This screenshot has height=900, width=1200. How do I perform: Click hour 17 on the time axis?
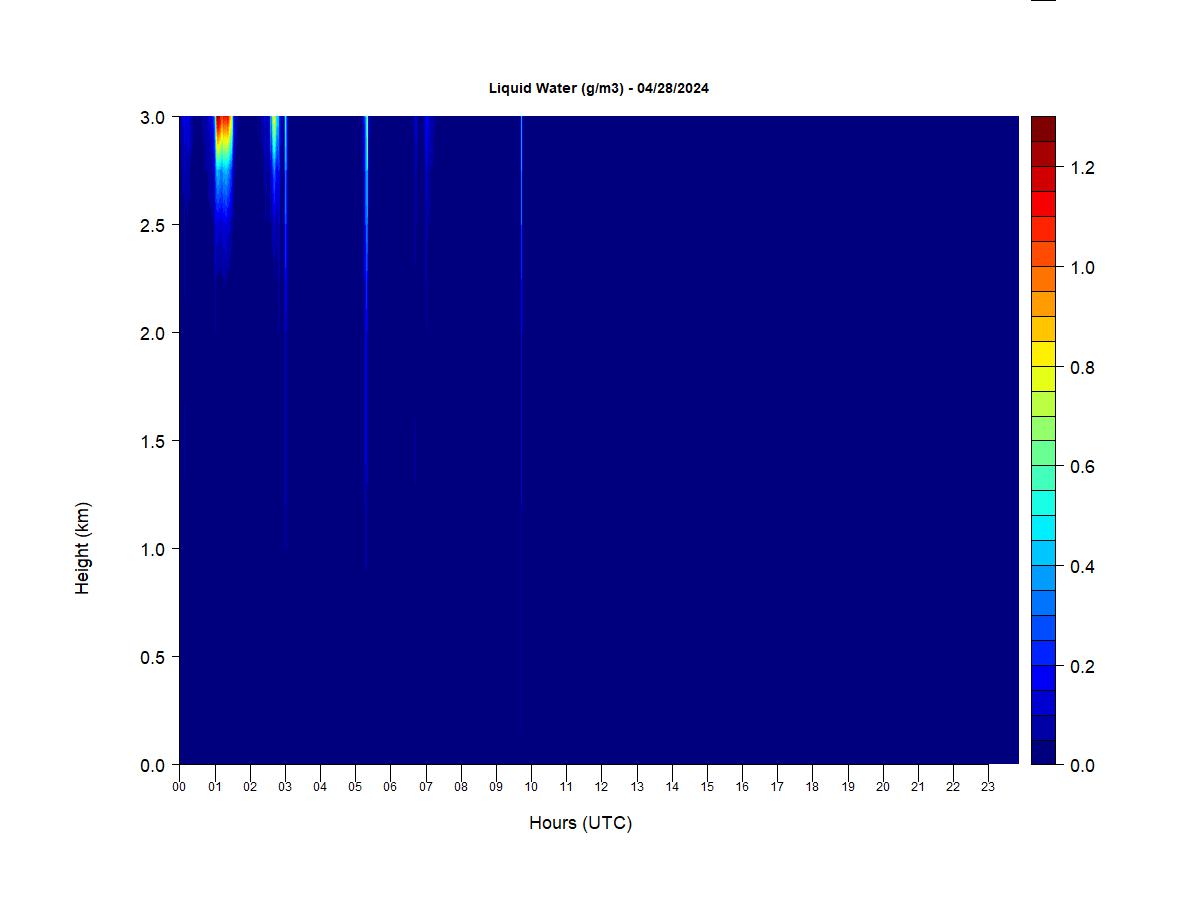pos(777,787)
